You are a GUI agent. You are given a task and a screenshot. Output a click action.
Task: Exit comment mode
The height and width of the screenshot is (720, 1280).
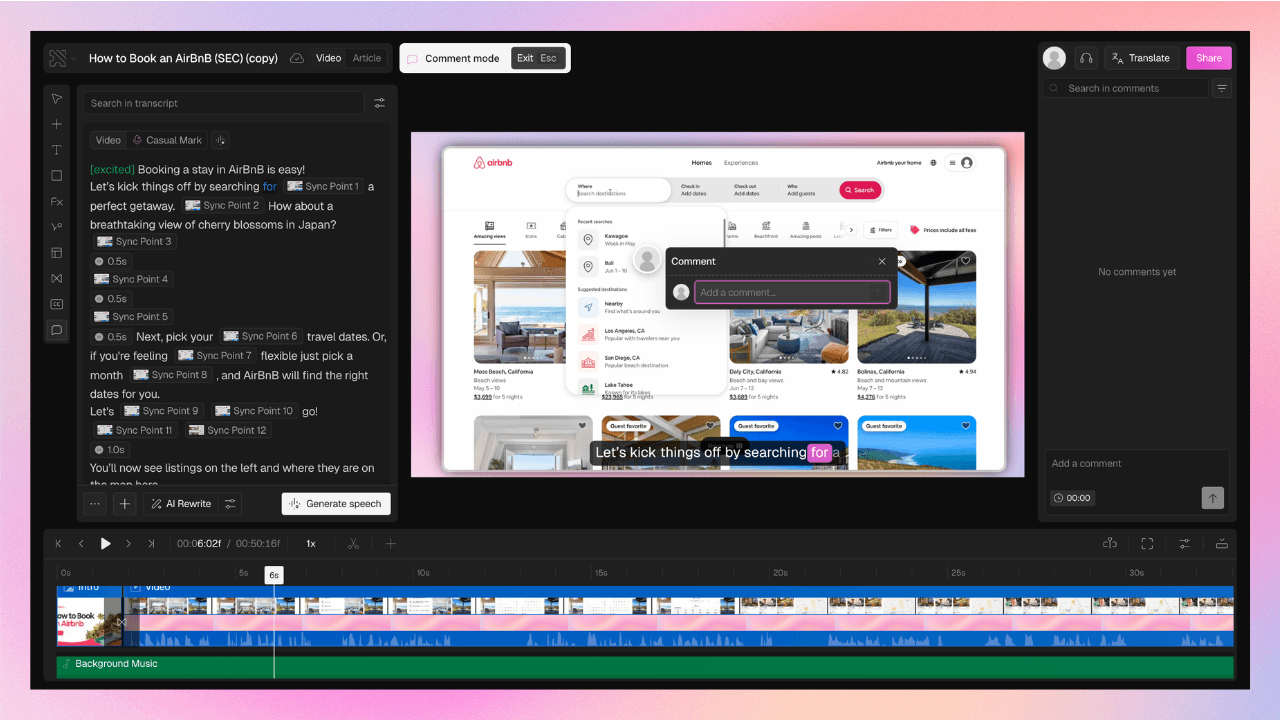click(537, 58)
